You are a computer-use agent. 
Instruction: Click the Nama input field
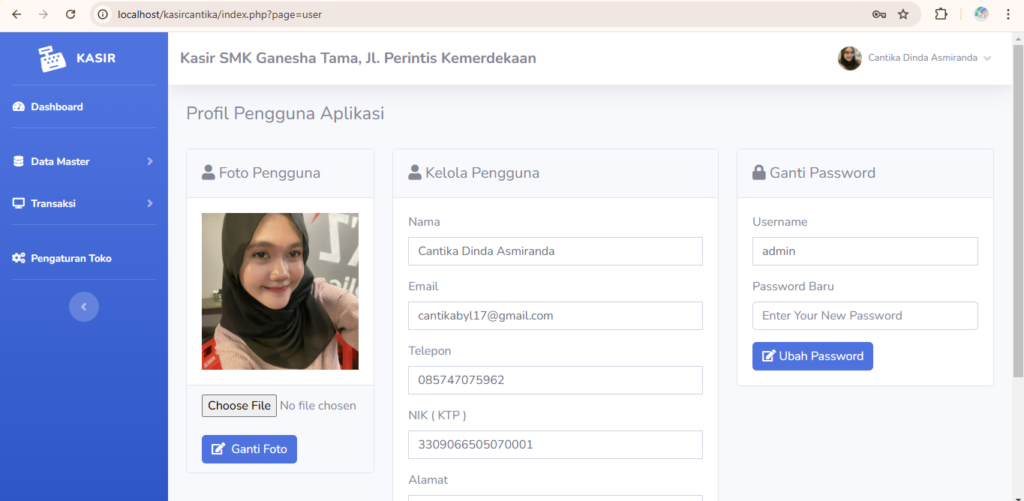[555, 251]
